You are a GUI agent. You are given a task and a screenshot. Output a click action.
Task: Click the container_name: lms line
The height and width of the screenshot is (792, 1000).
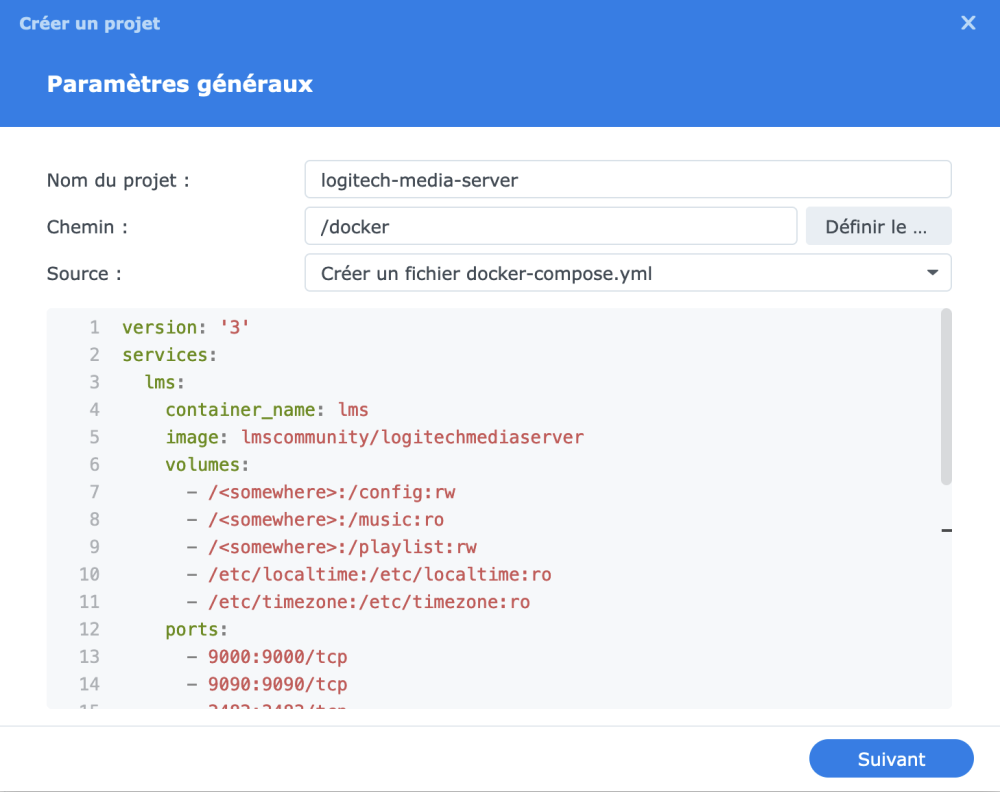tap(267, 410)
